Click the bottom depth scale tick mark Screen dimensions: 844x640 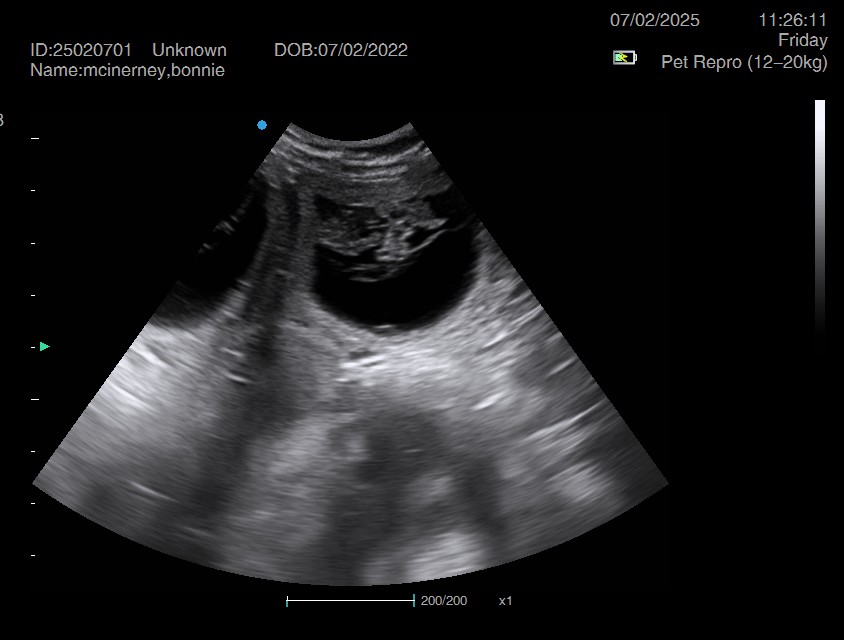(35, 555)
